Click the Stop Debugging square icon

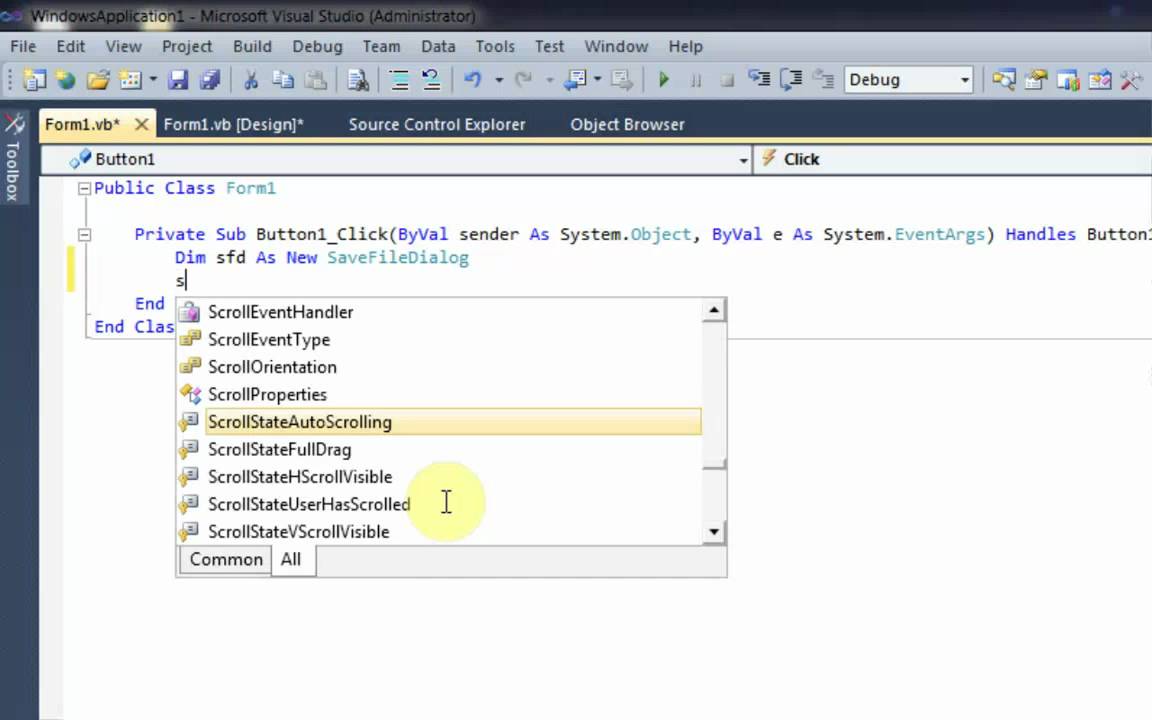(x=727, y=80)
